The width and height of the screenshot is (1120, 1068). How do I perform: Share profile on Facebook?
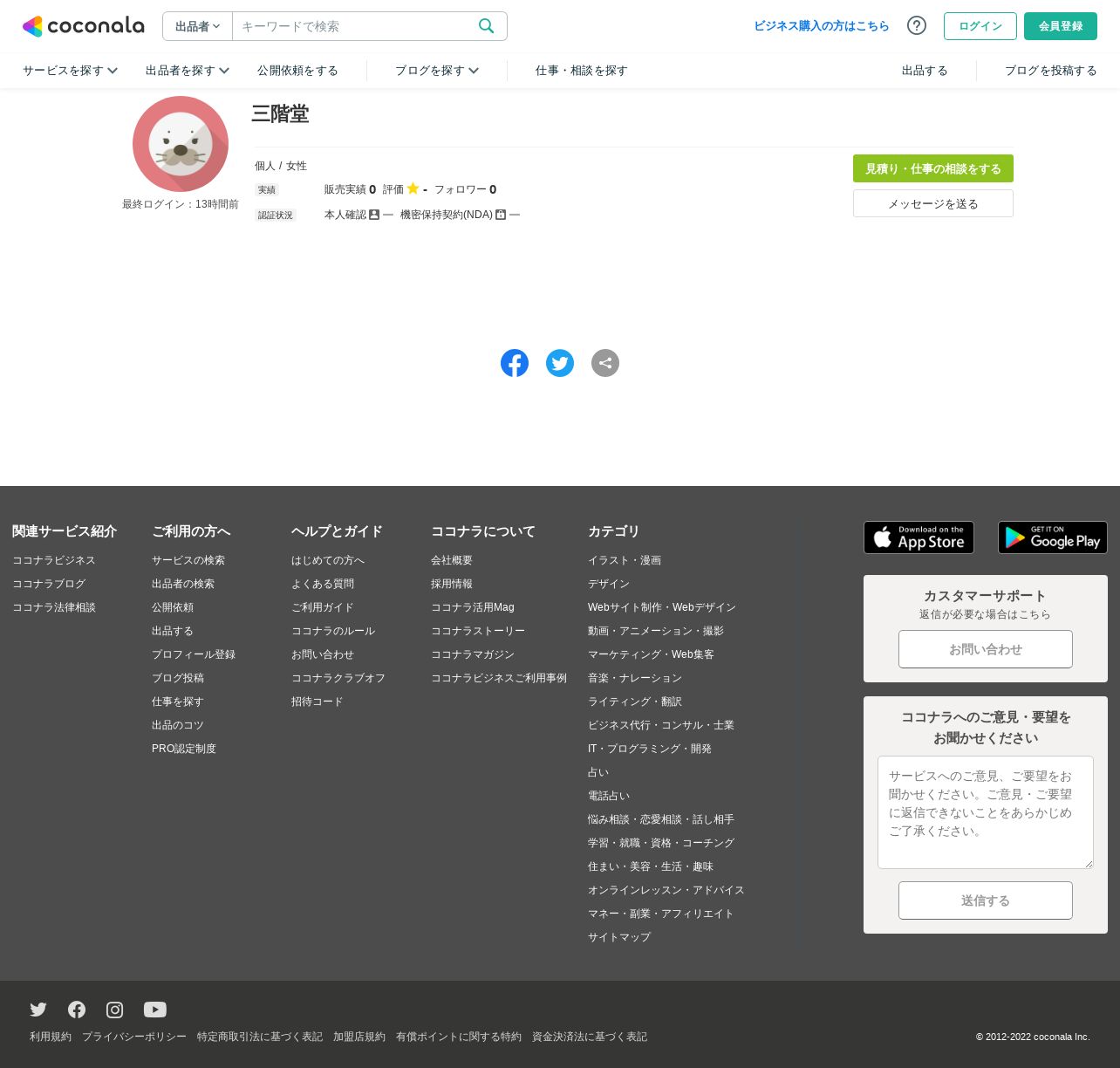[x=515, y=363]
